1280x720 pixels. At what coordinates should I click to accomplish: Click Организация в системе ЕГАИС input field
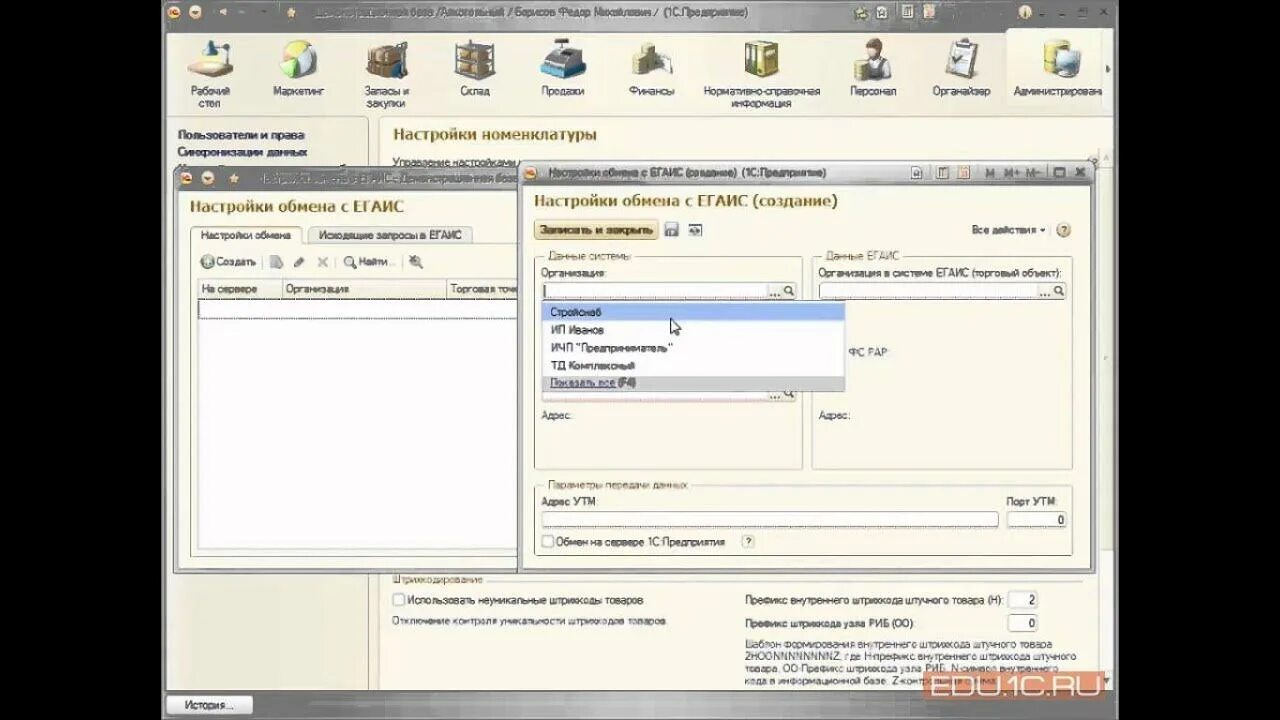[928, 291]
